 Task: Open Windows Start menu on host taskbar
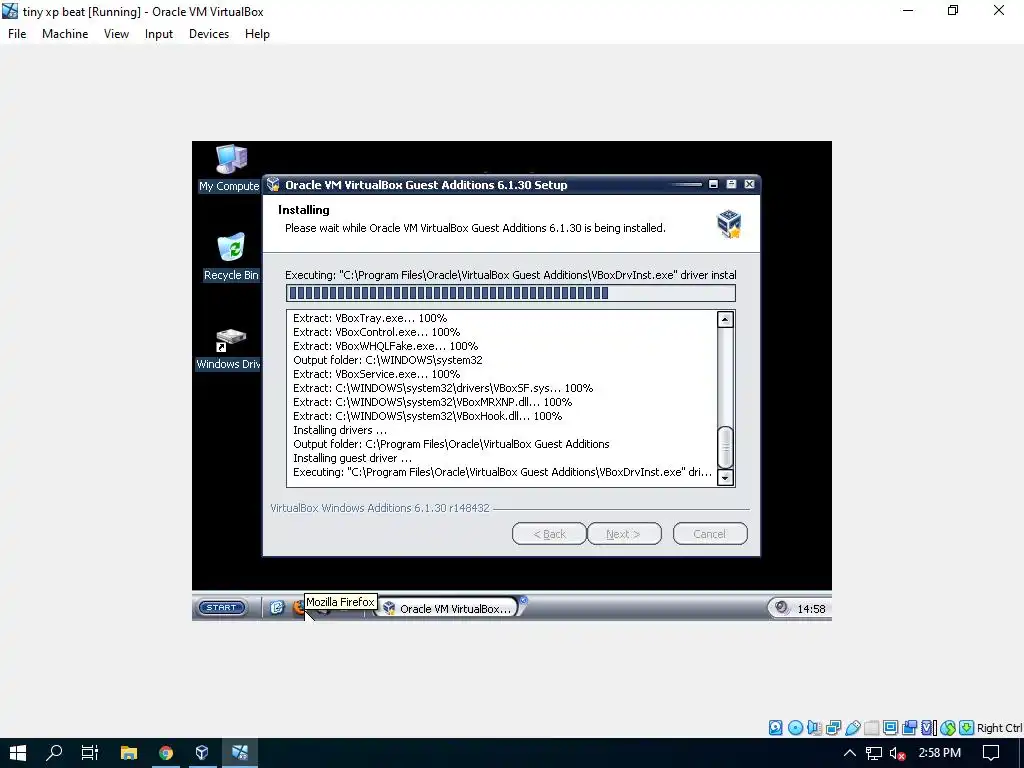tap(18, 753)
